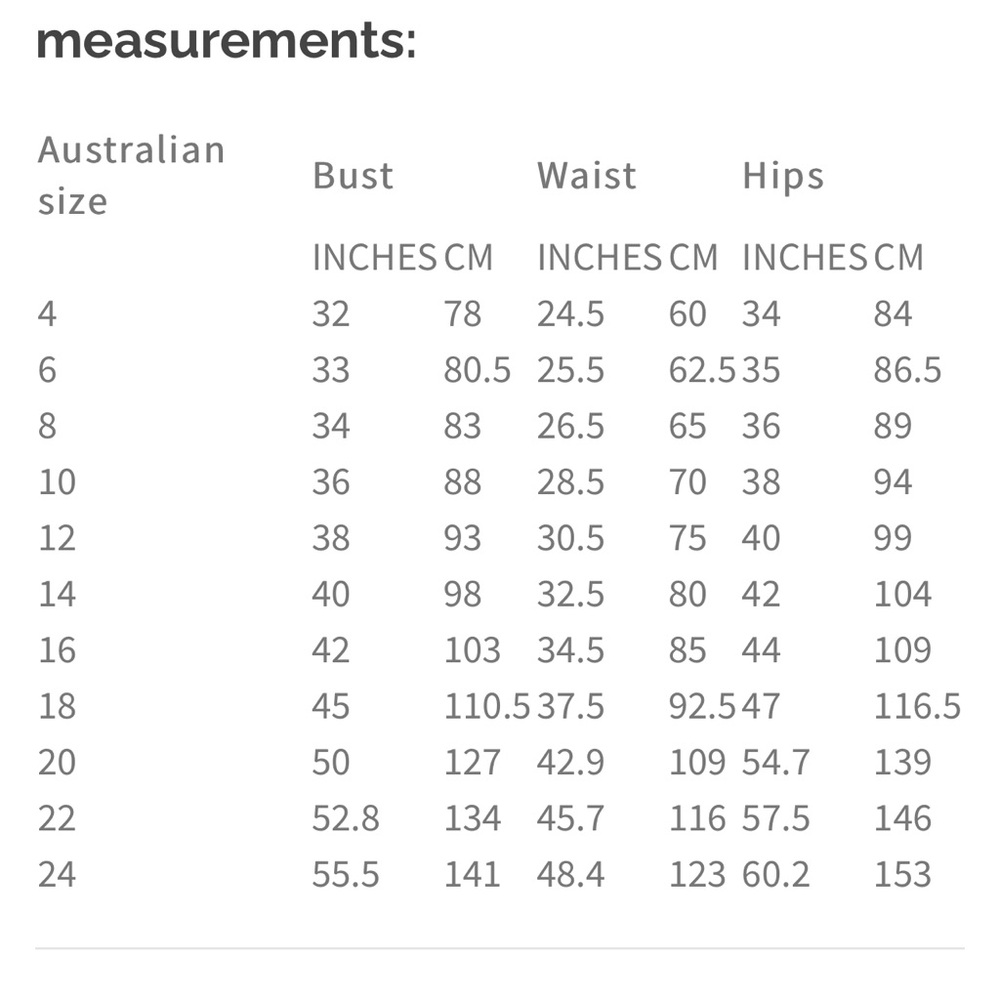Click hips value 54.7 inches
Viewport: 1000px width, 1000px height.
776,762
